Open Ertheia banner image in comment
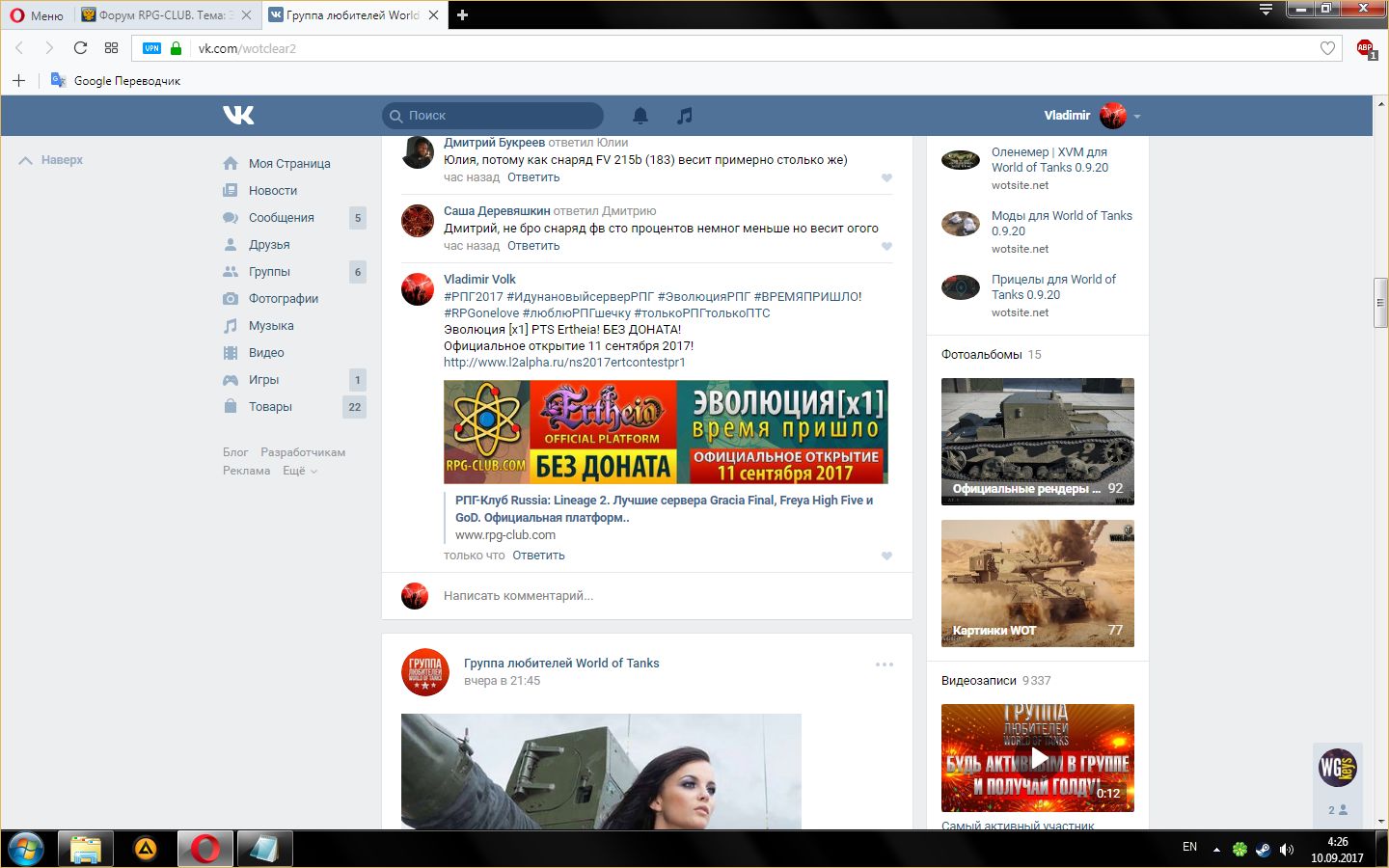The height and width of the screenshot is (868, 1389). tap(666, 432)
